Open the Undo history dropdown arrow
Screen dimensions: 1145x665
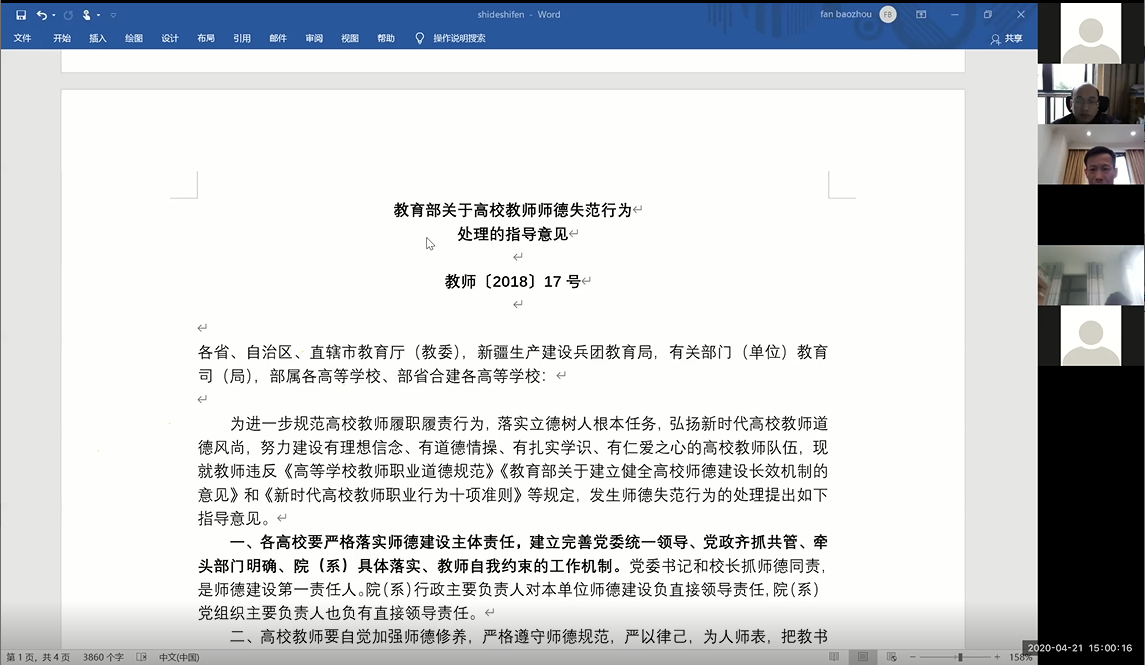(x=53, y=15)
